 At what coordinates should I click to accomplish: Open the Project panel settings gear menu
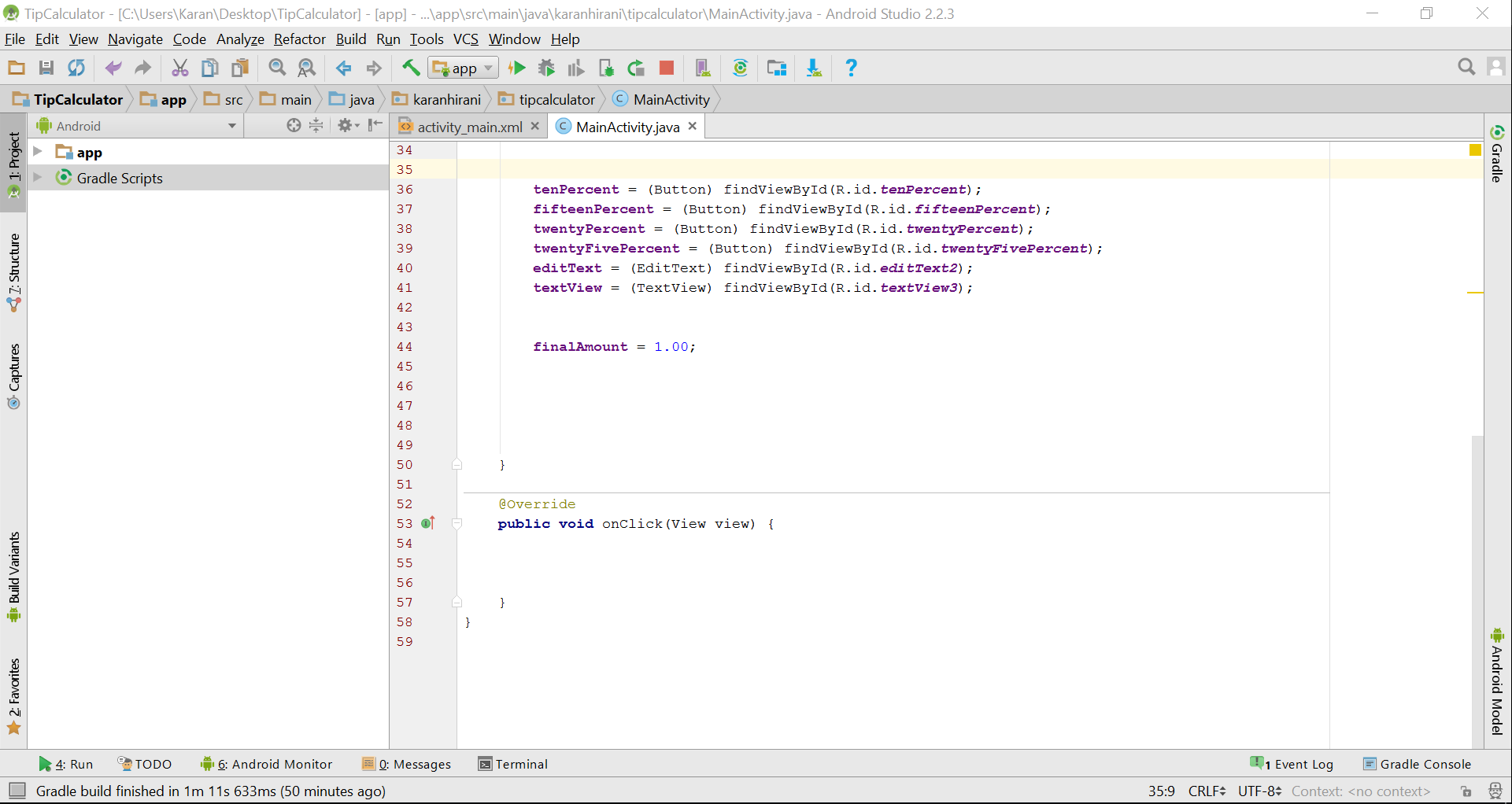348,125
